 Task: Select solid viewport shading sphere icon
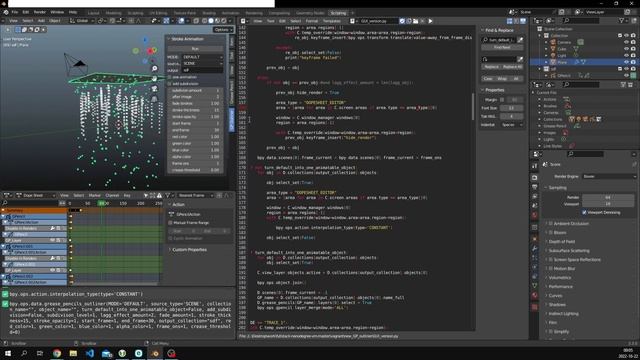211,20
